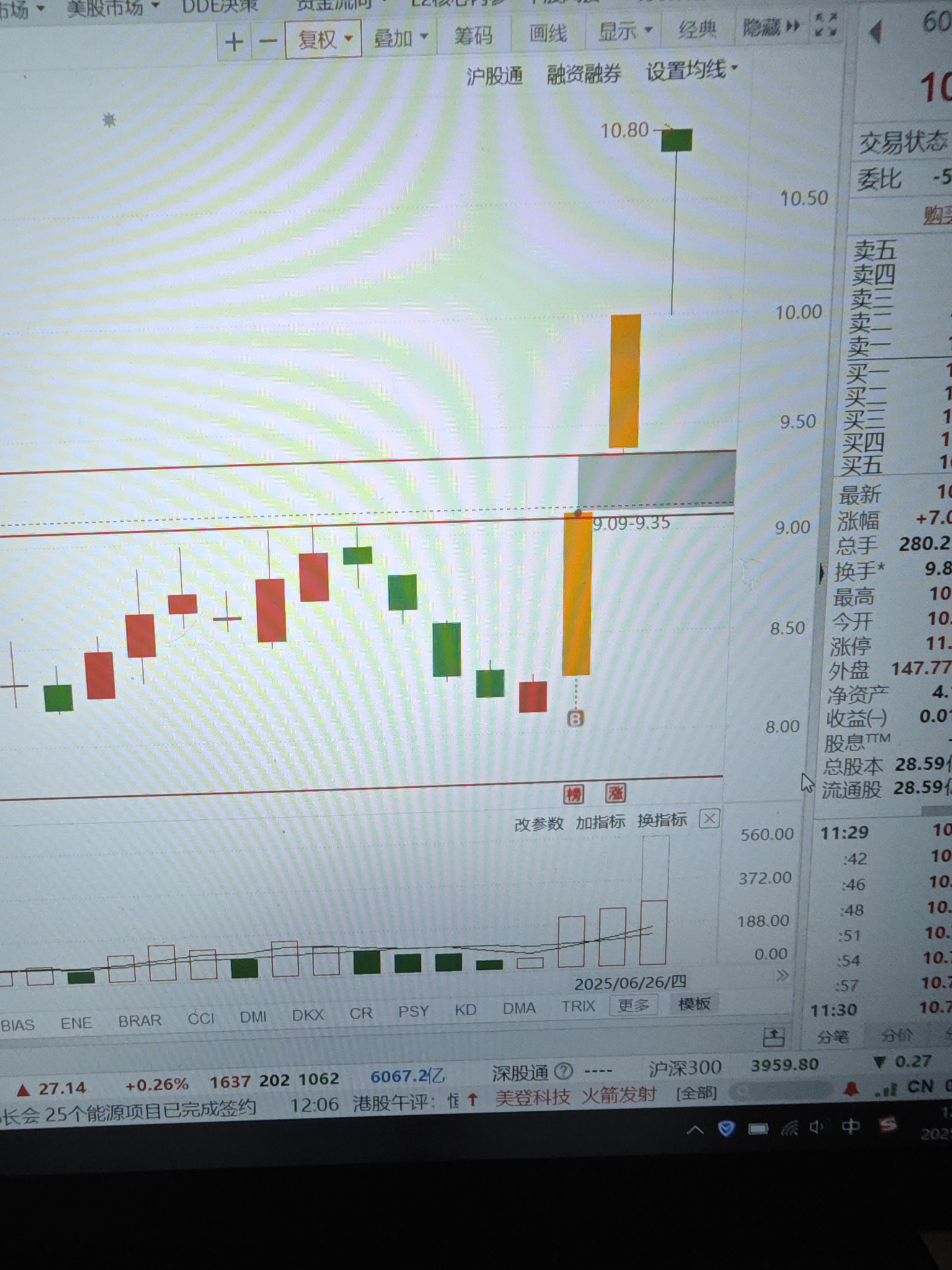The image size is (952, 1270).
Task: Click the 深股通 help question icon
Action: click(563, 1071)
